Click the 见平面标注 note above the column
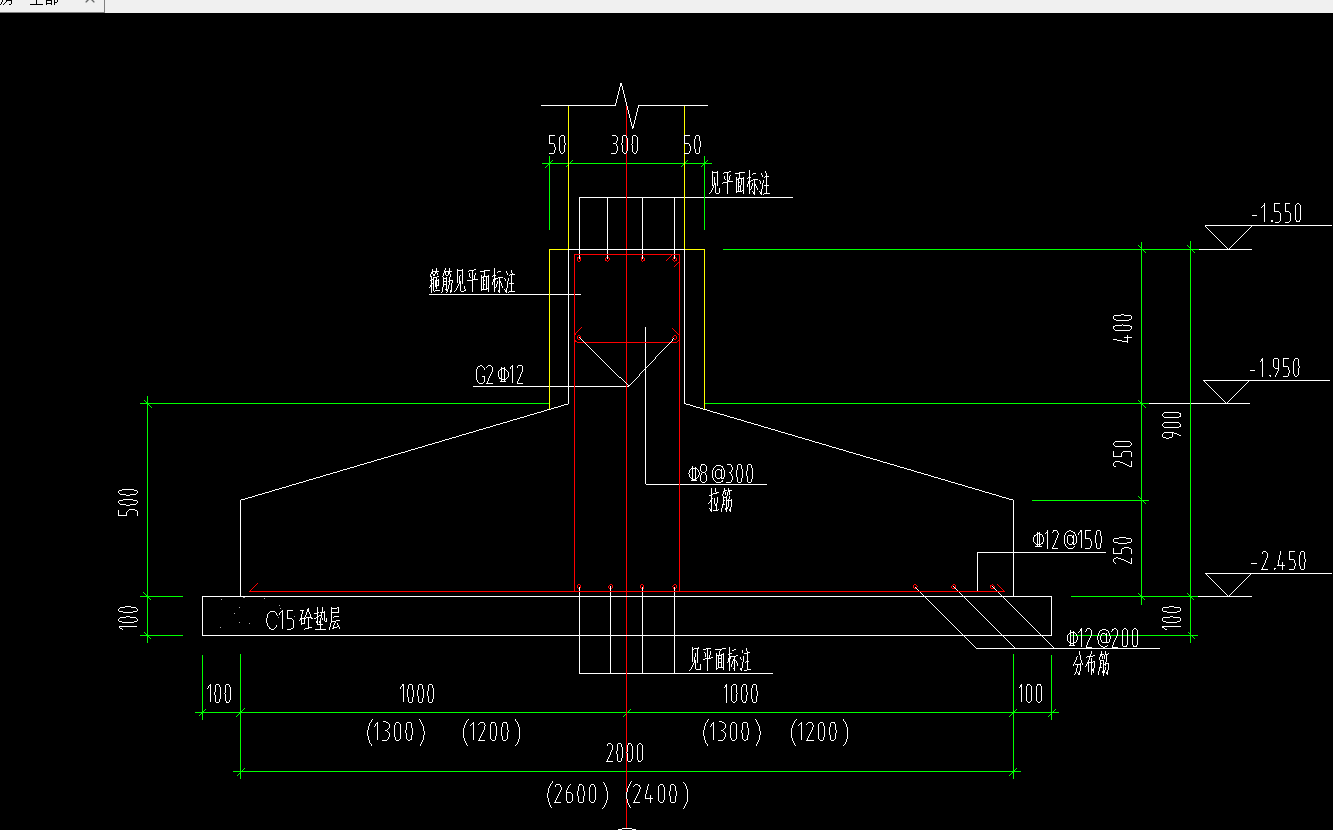This screenshot has width=1333, height=830. 740,184
